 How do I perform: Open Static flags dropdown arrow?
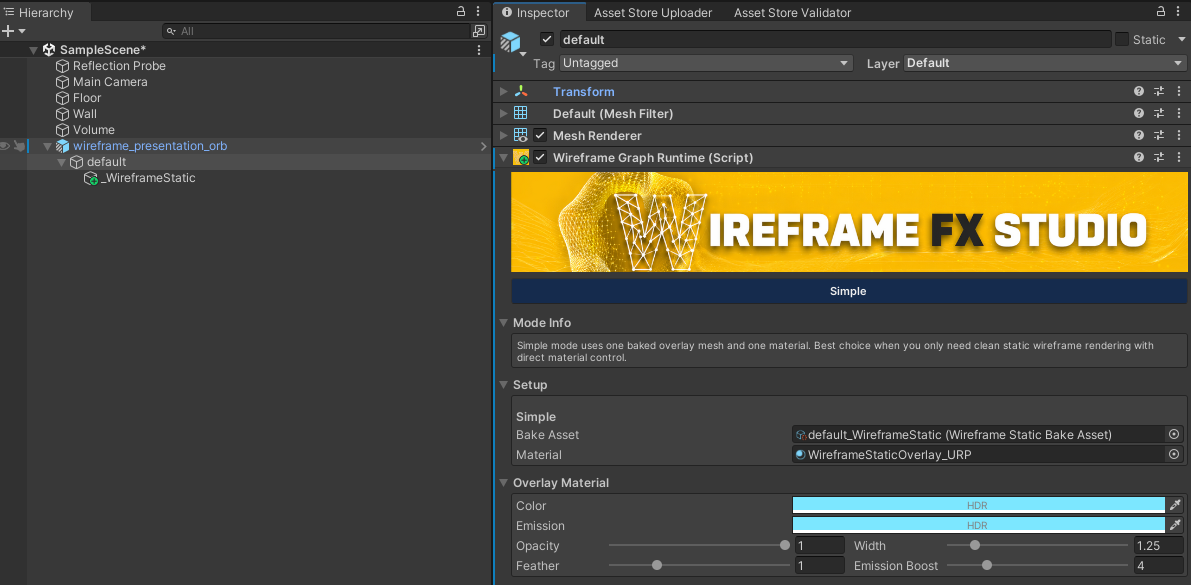(x=1180, y=40)
